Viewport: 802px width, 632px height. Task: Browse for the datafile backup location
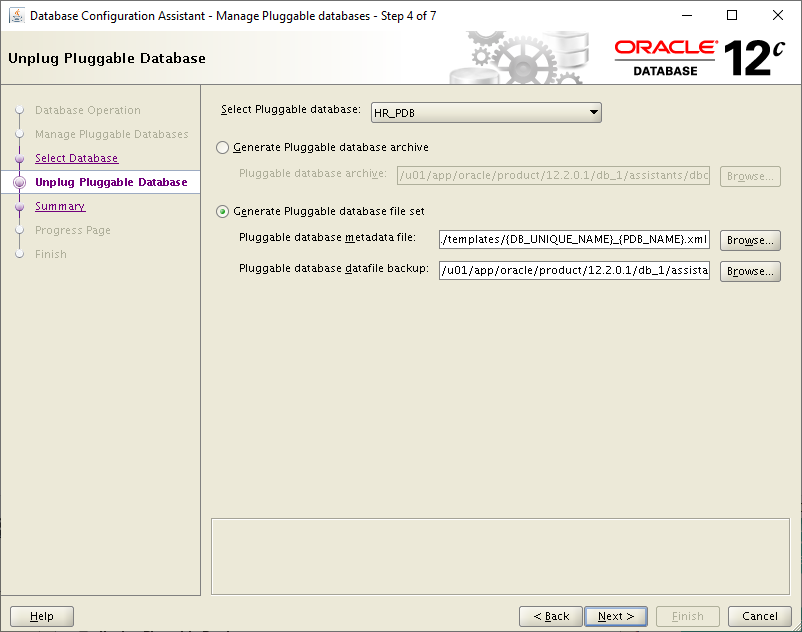pos(750,272)
